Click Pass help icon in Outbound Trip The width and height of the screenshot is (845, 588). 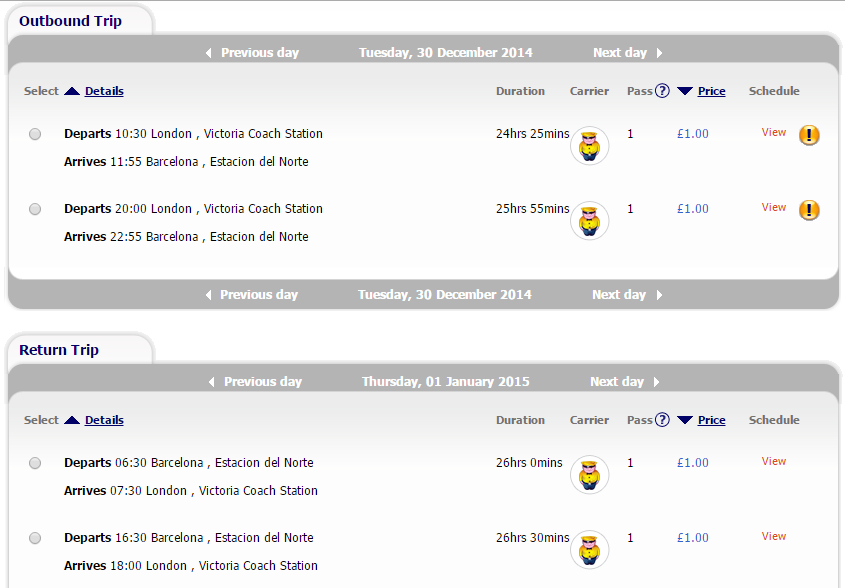point(662,91)
